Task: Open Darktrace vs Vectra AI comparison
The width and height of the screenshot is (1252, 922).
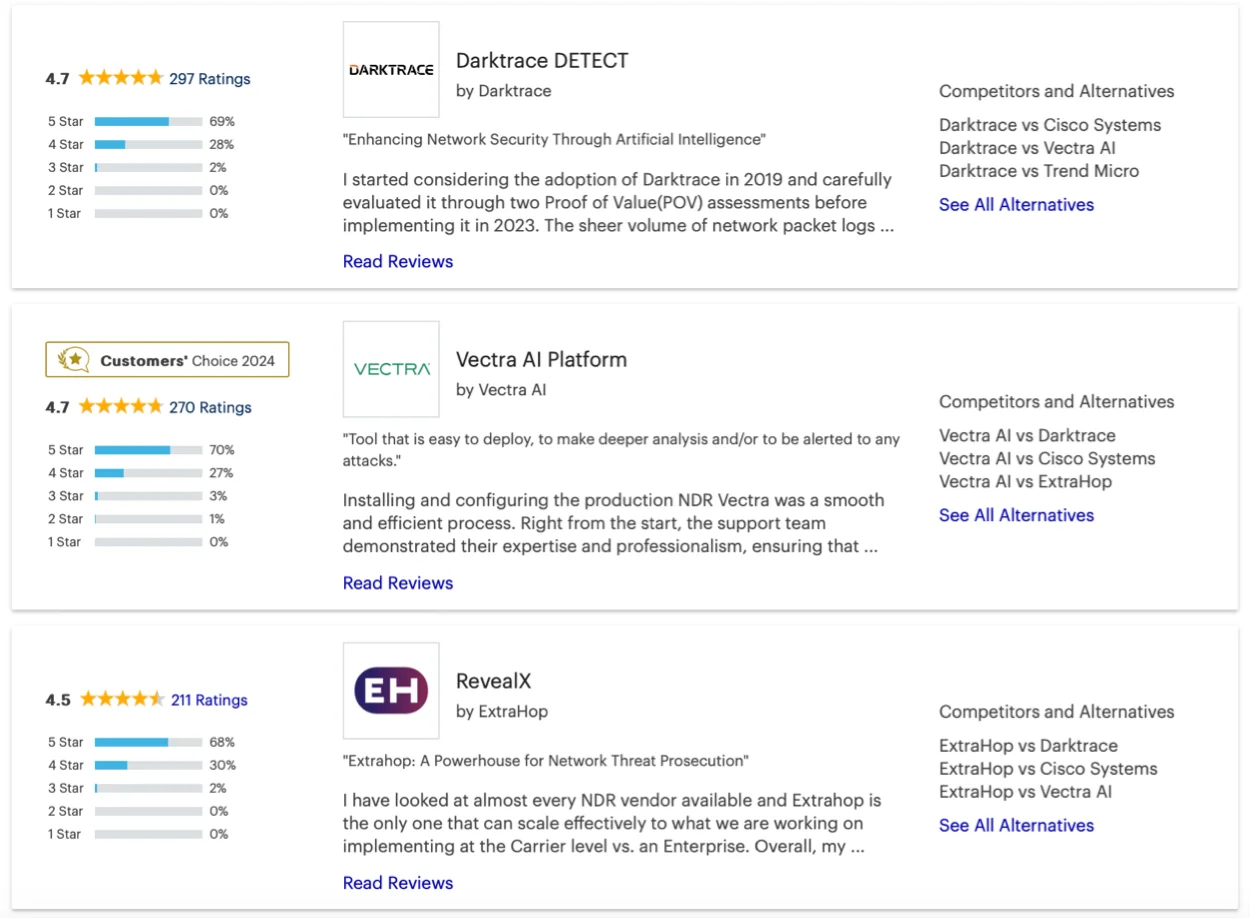Action: pos(1027,148)
